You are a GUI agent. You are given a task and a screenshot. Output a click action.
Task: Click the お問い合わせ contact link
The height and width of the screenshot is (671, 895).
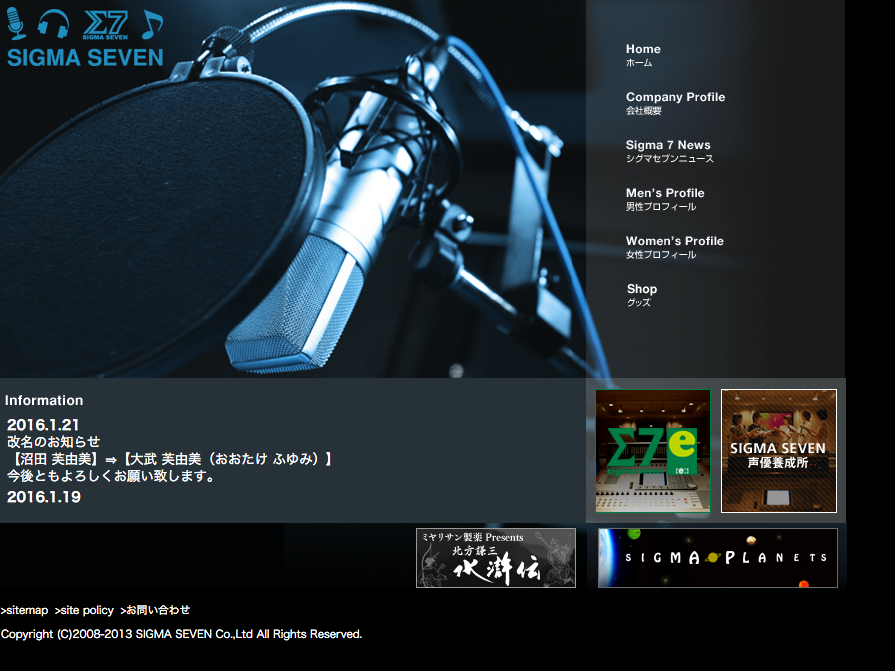(x=155, y=610)
